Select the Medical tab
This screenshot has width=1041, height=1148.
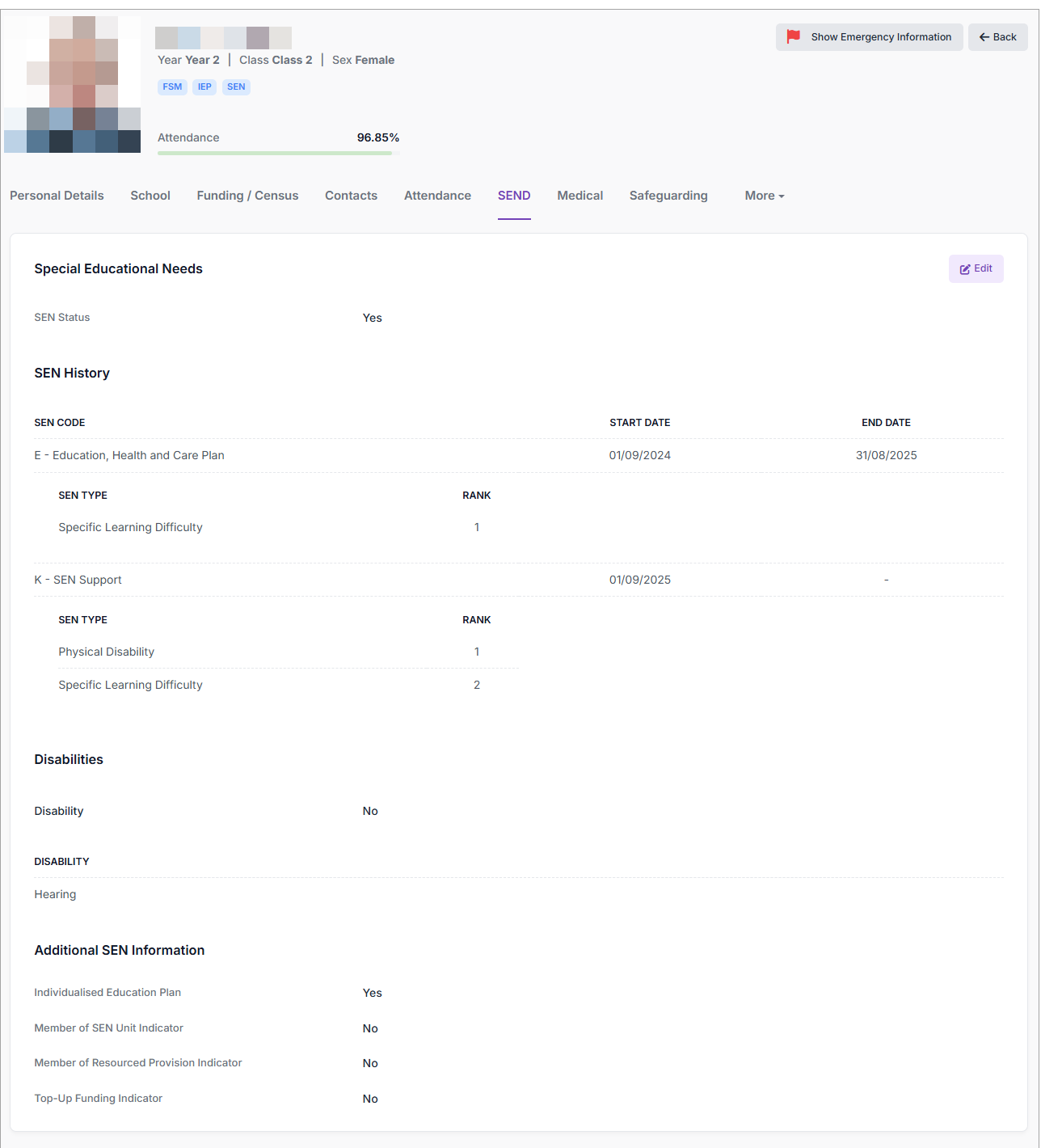click(580, 196)
